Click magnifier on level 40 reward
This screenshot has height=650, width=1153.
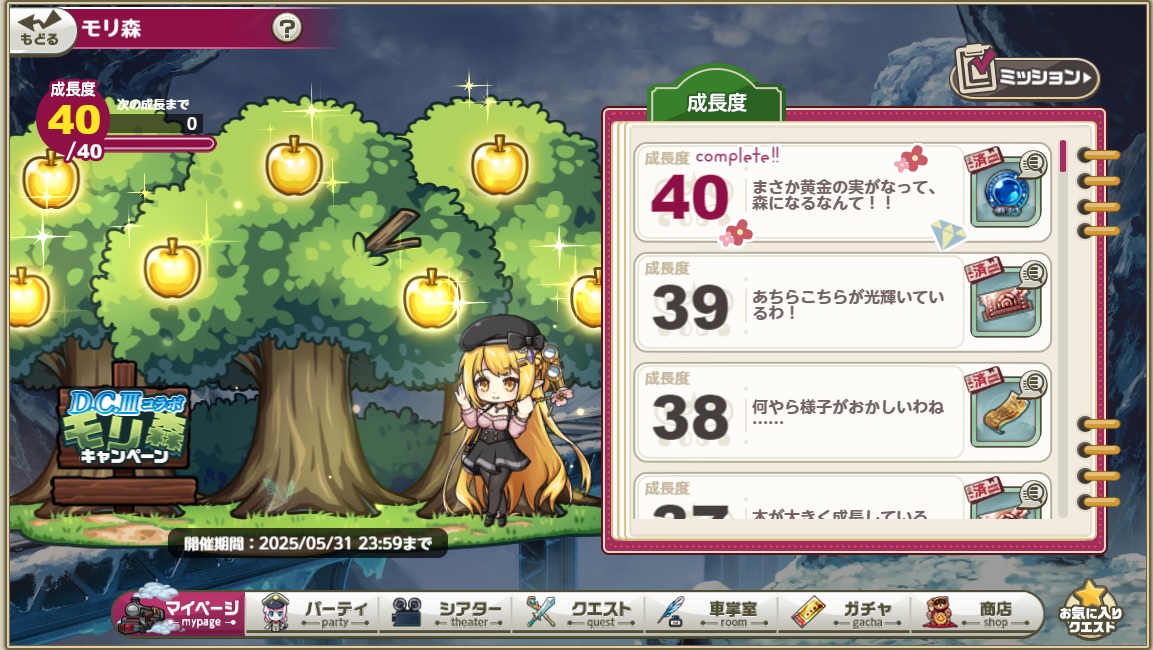1033,162
